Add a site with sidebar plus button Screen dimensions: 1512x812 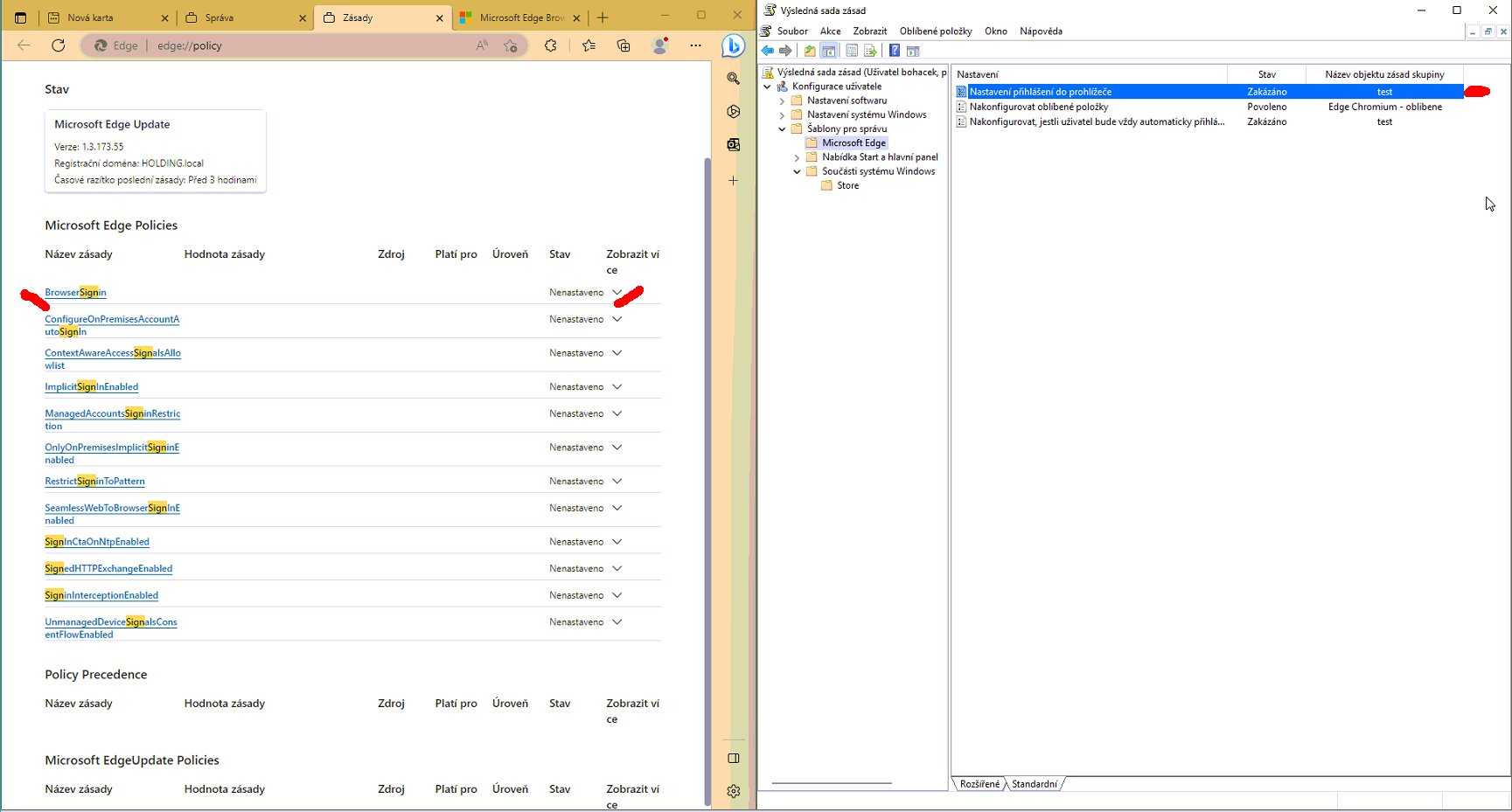click(734, 180)
